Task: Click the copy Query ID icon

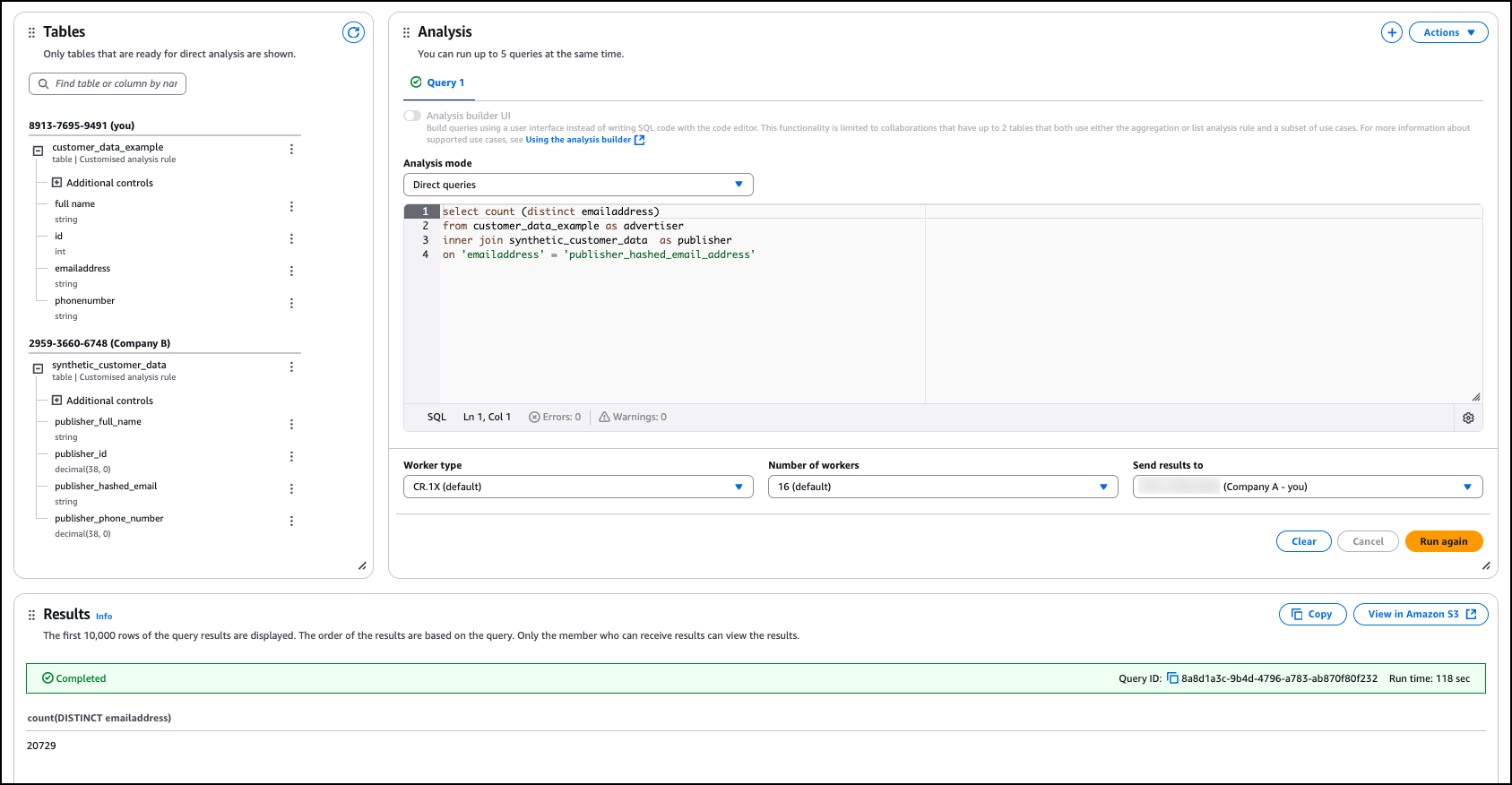Action: pyautogui.click(x=1172, y=678)
